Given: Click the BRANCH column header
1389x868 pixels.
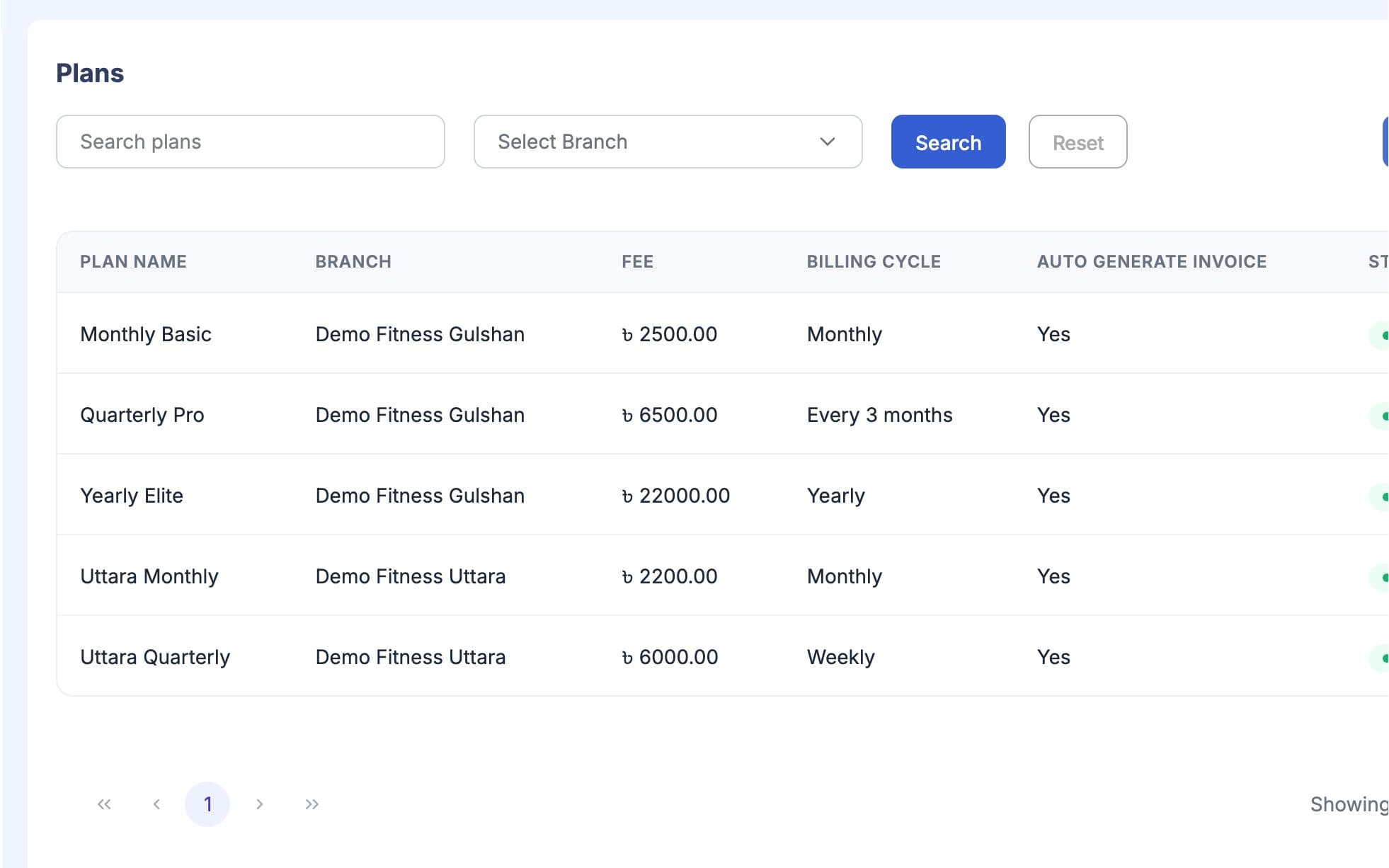Looking at the screenshot, I should [x=353, y=262].
